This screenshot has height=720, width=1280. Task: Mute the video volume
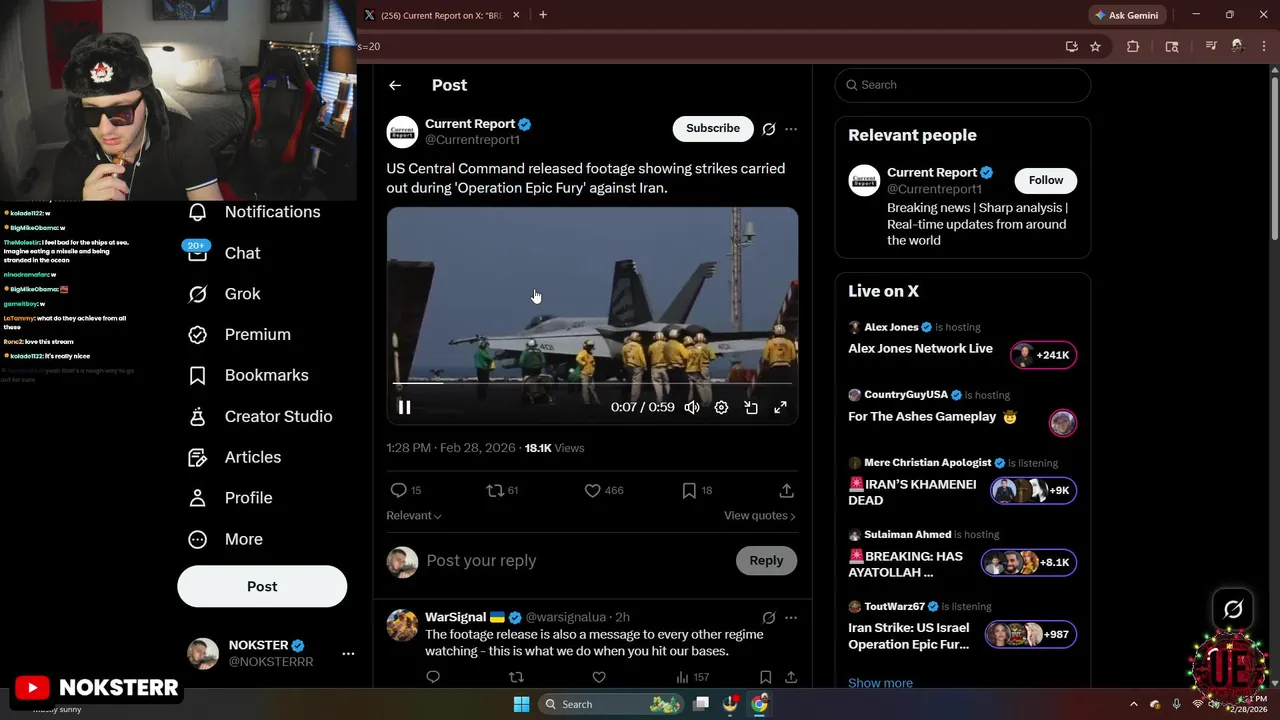(x=692, y=407)
